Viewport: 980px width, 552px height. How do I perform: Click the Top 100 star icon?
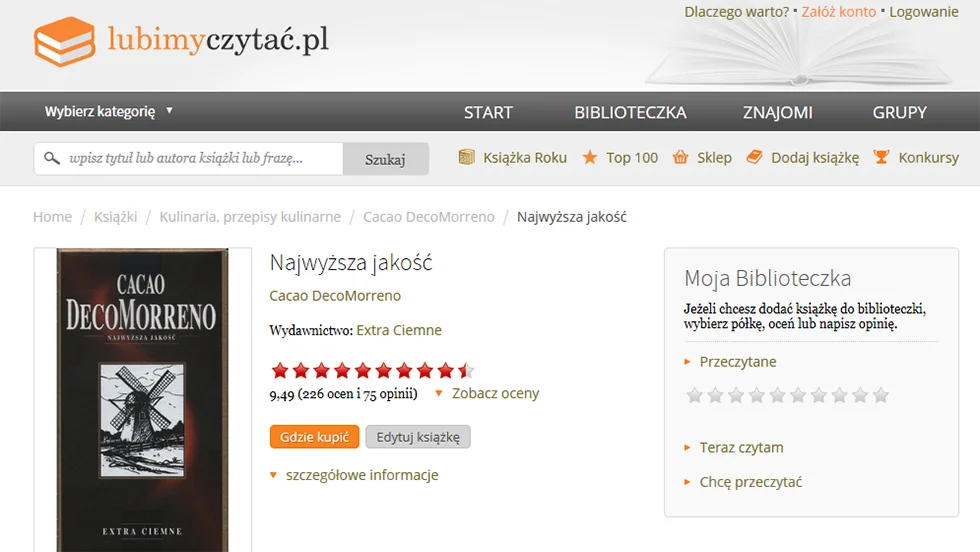point(589,157)
